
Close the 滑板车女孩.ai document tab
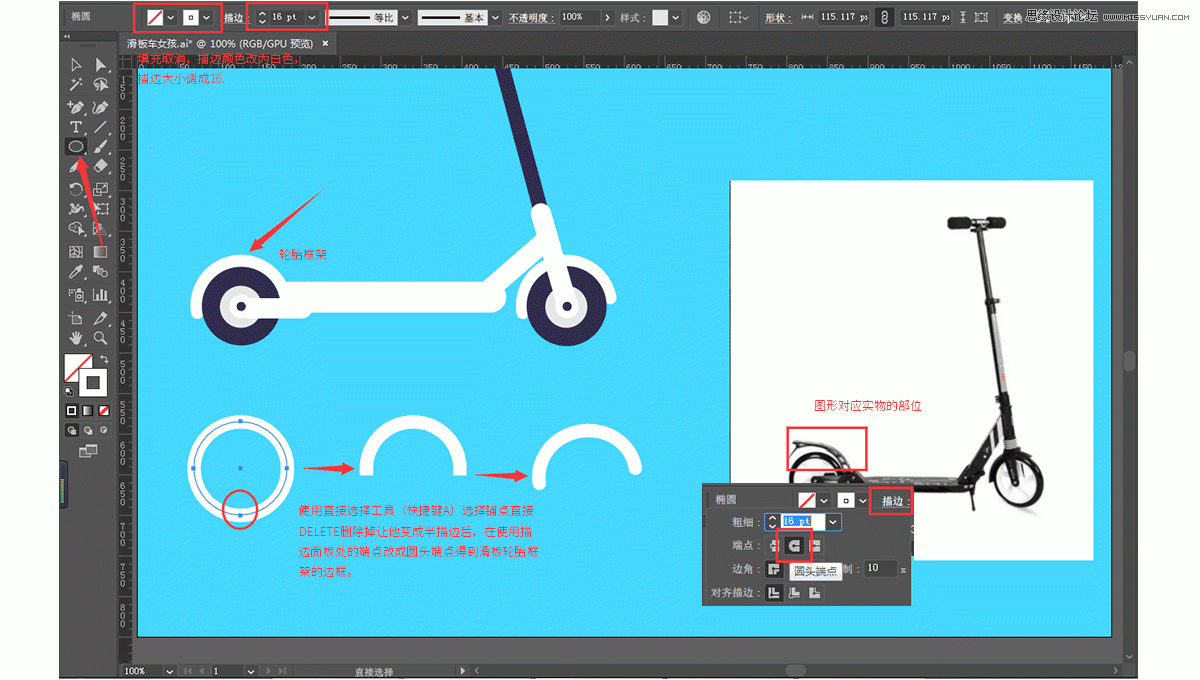click(x=325, y=44)
